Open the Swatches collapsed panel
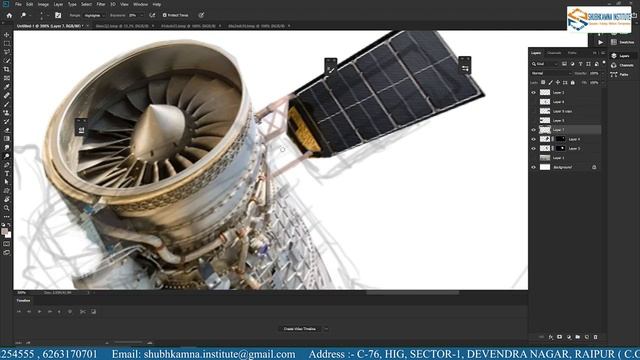The width and height of the screenshot is (640, 360). [x=622, y=42]
